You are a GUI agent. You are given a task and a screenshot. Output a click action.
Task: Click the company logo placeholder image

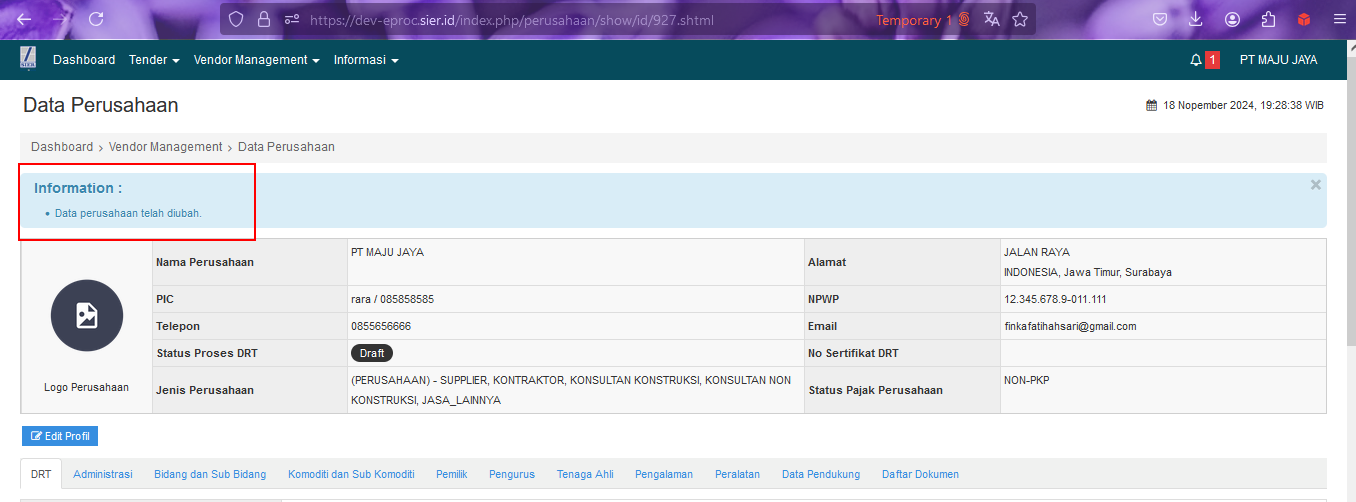point(87,315)
